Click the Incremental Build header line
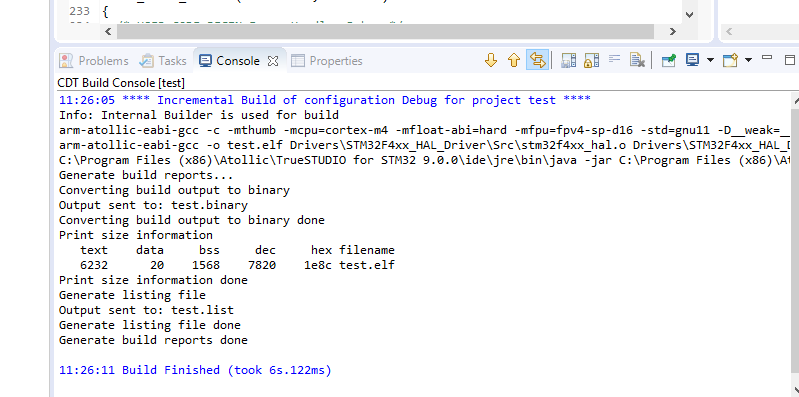 click(x=325, y=100)
